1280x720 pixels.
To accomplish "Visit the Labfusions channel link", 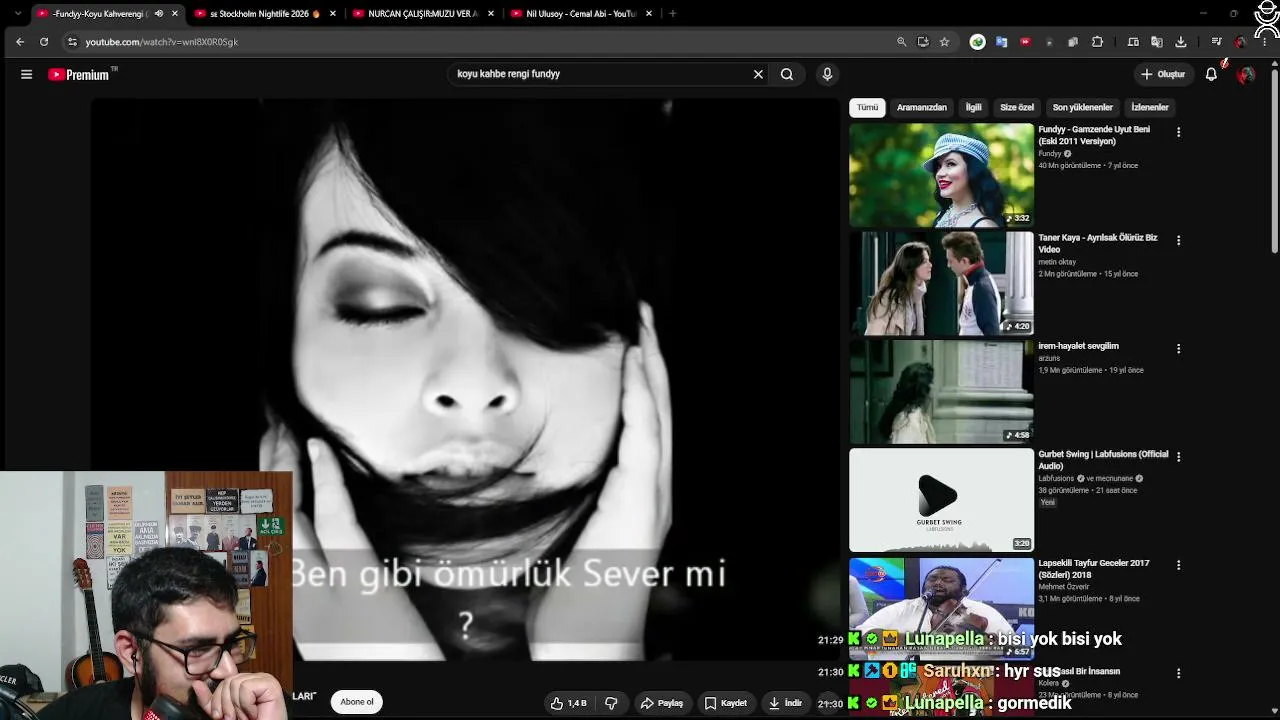I will click(x=1056, y=479).
